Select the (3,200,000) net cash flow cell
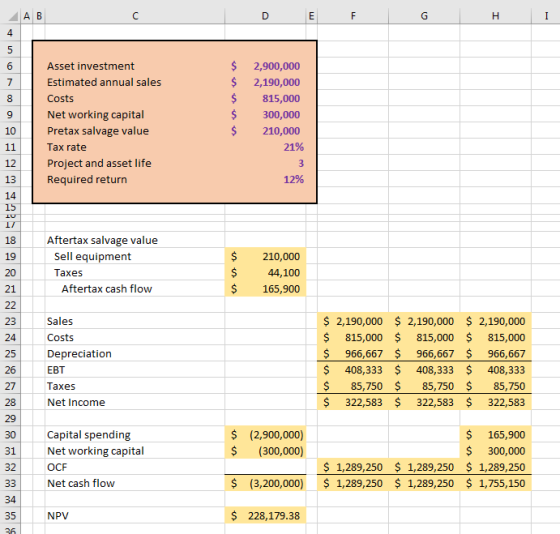 265,483
